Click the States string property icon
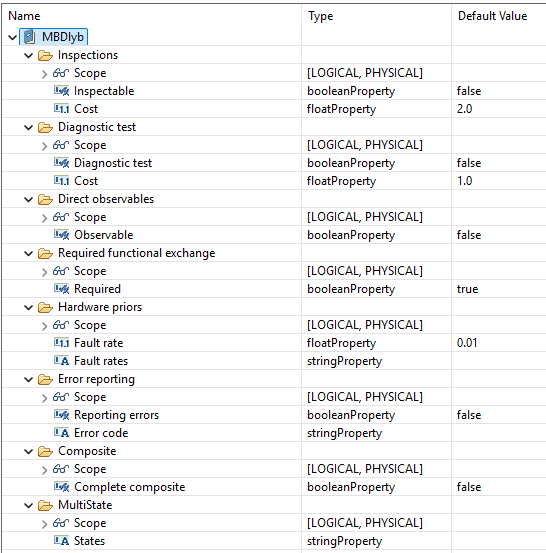The width and height of the screenshot is (546, 553). [61, 541]
